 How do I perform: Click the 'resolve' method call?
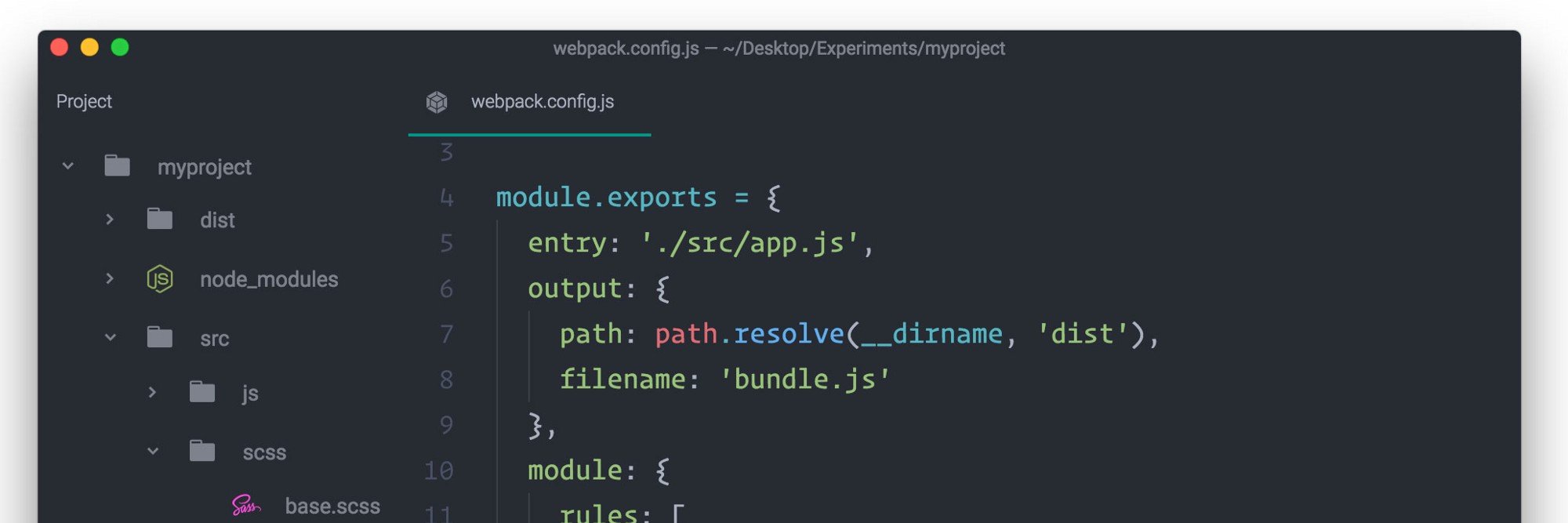[789, 334]
